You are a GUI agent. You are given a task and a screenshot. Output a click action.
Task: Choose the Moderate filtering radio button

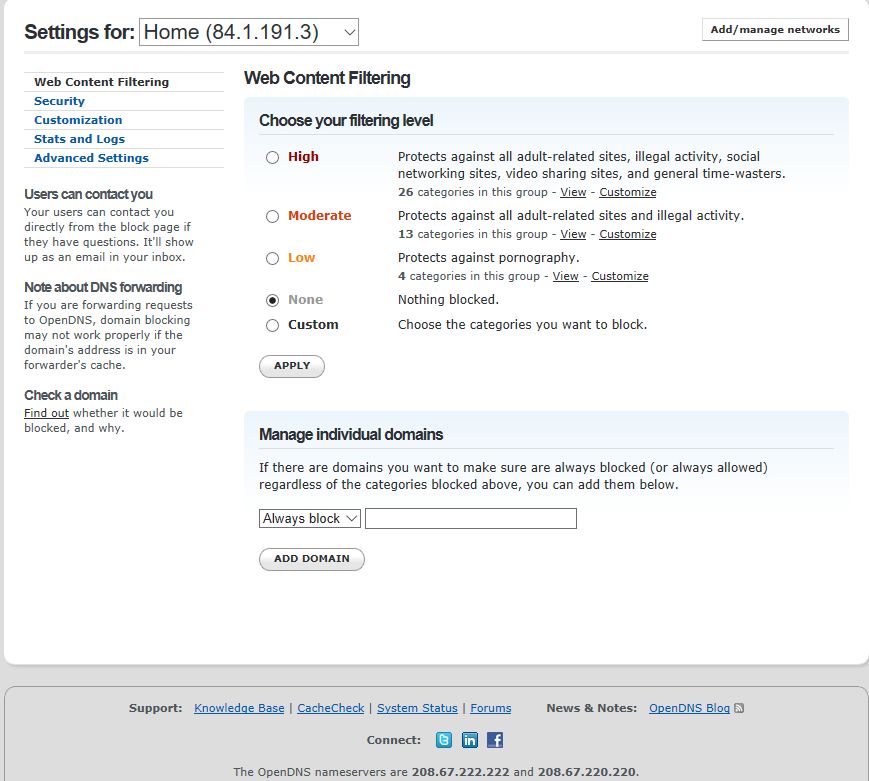click(273, 216)
